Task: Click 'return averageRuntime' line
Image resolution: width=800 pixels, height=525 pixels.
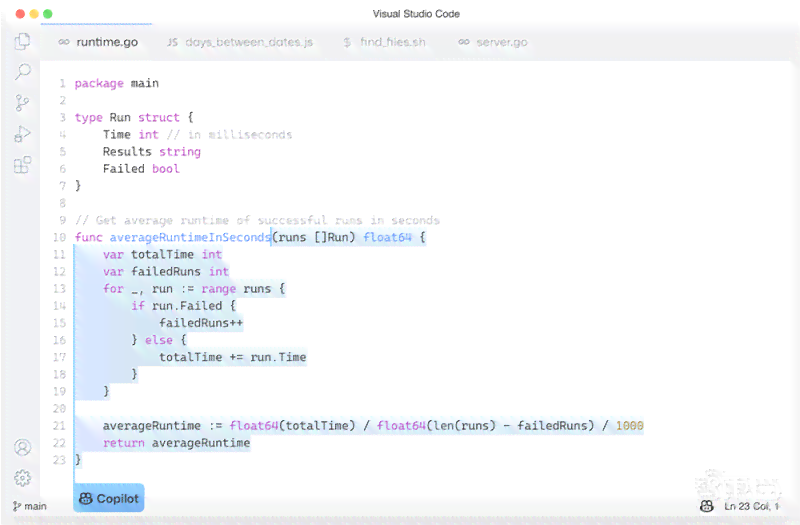Action: click(176, 443)
